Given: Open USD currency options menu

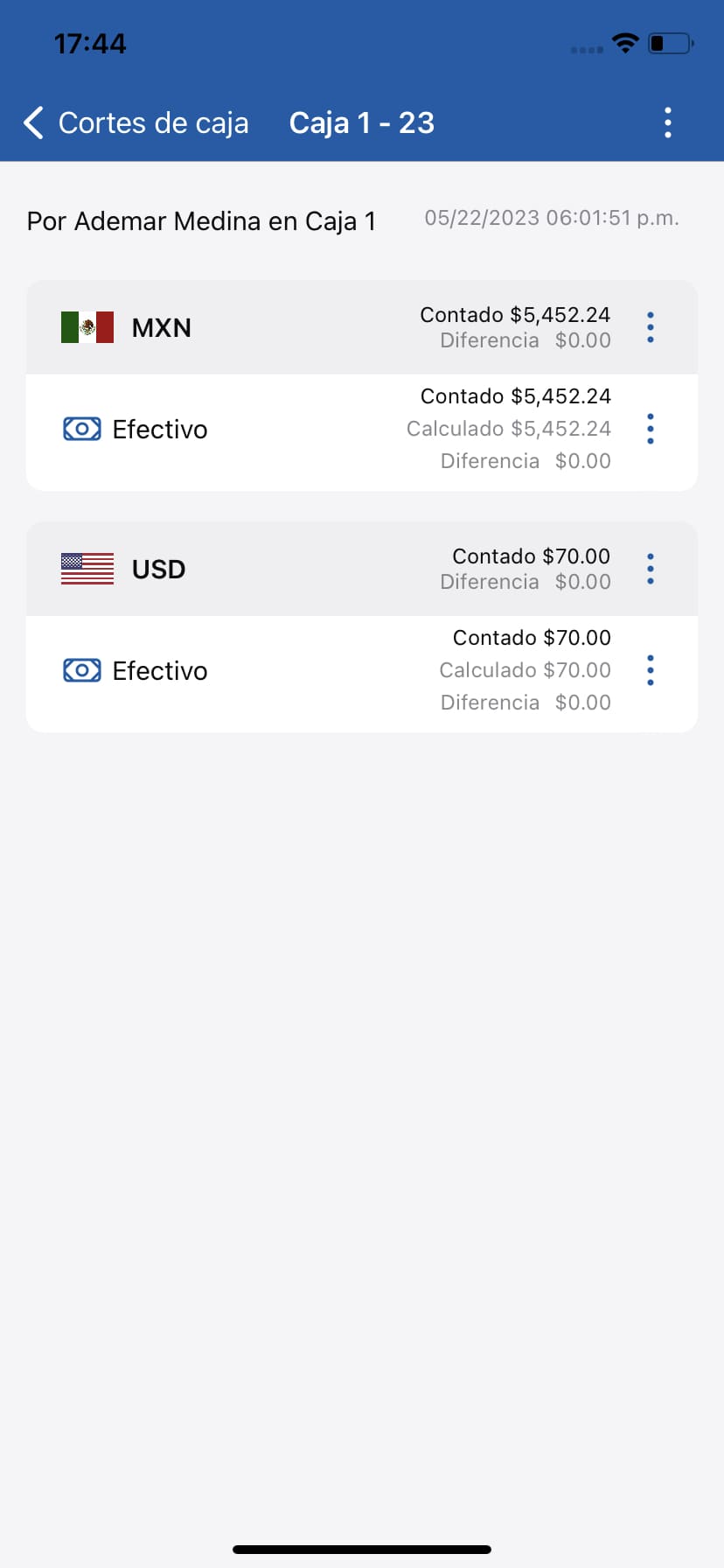Looking at the screenshot, I should click(651, 569).
